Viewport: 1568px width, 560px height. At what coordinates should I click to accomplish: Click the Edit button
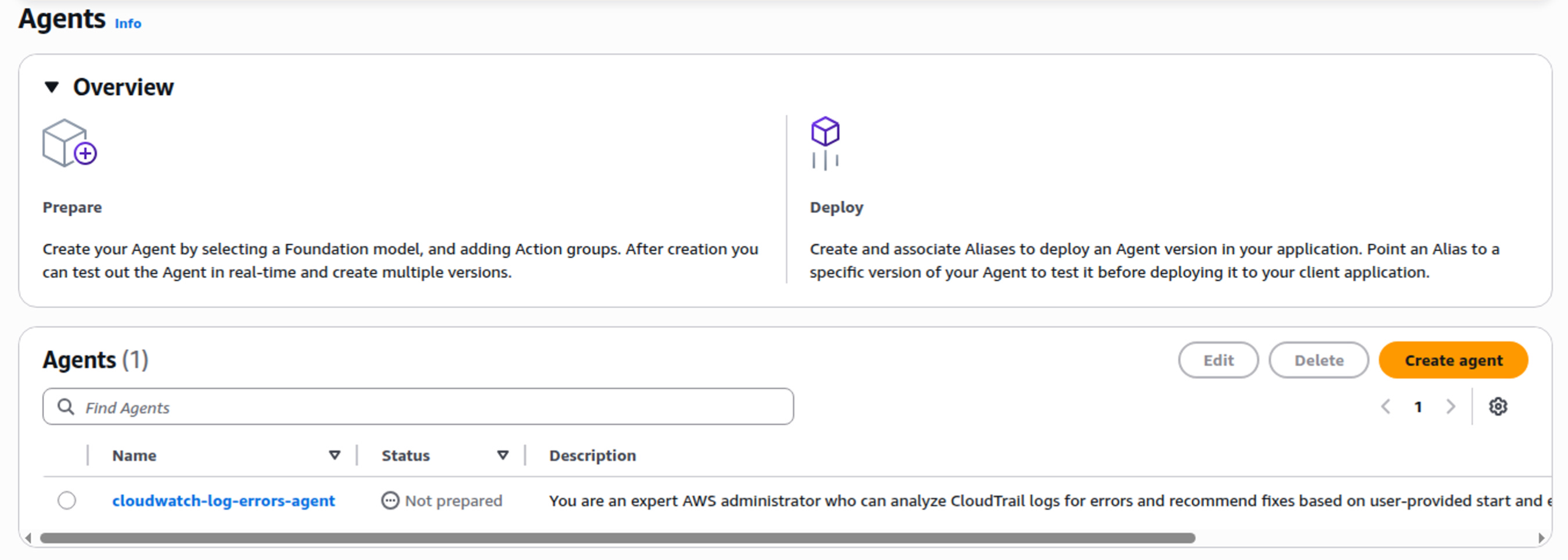click(1218, 360)
